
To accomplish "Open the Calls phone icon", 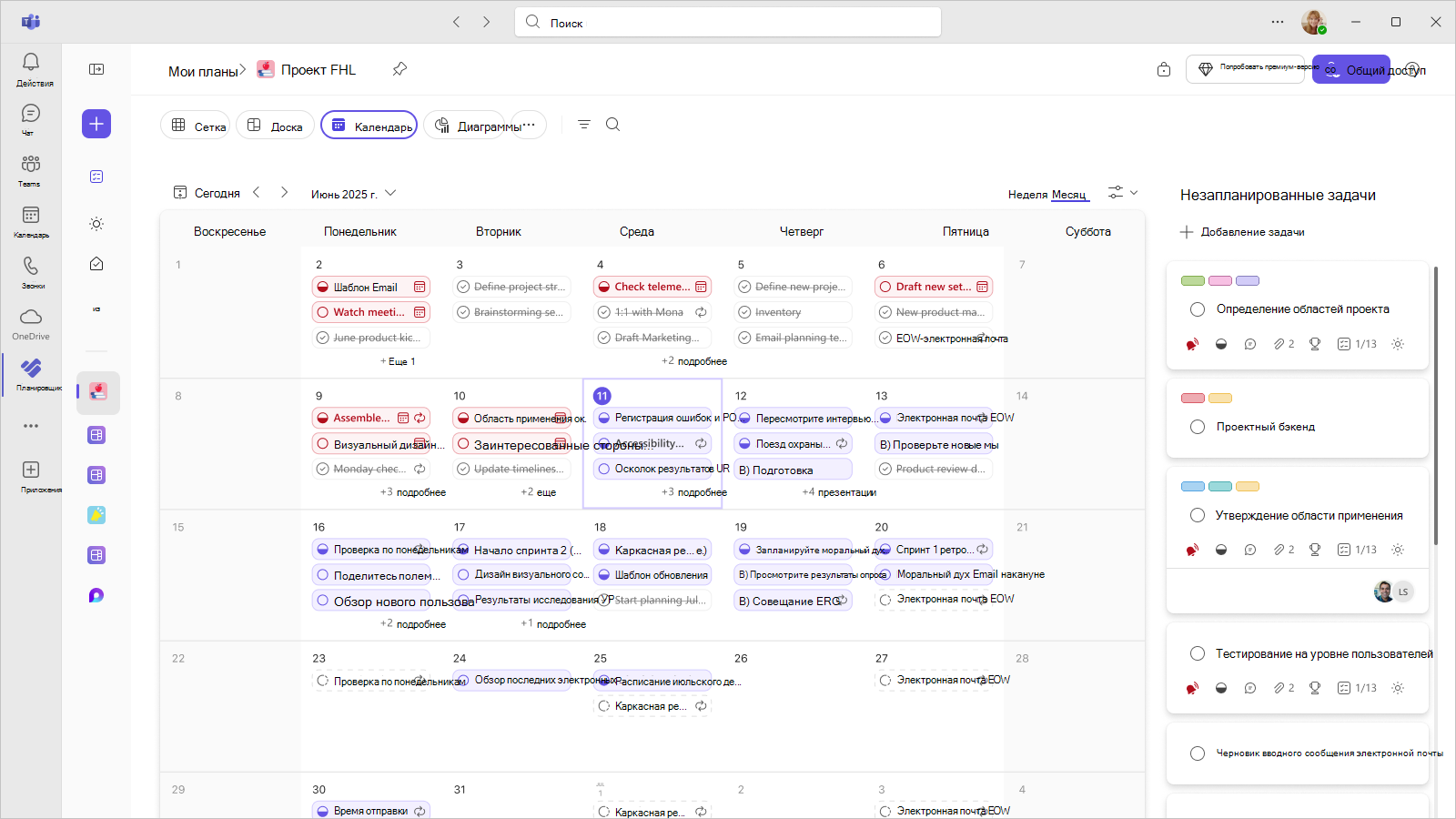I will pyautogui.click(x=31, y=266).
